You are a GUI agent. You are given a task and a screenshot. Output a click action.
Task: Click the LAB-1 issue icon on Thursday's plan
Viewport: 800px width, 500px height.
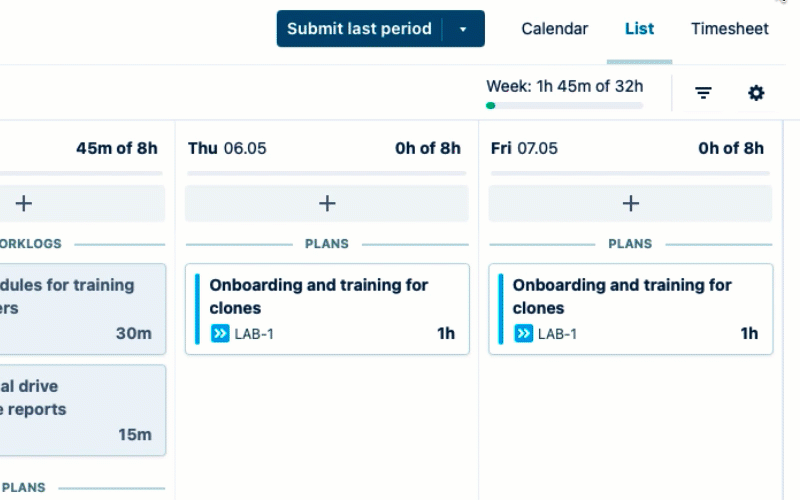pyautogui.click(x=220, y=334)
